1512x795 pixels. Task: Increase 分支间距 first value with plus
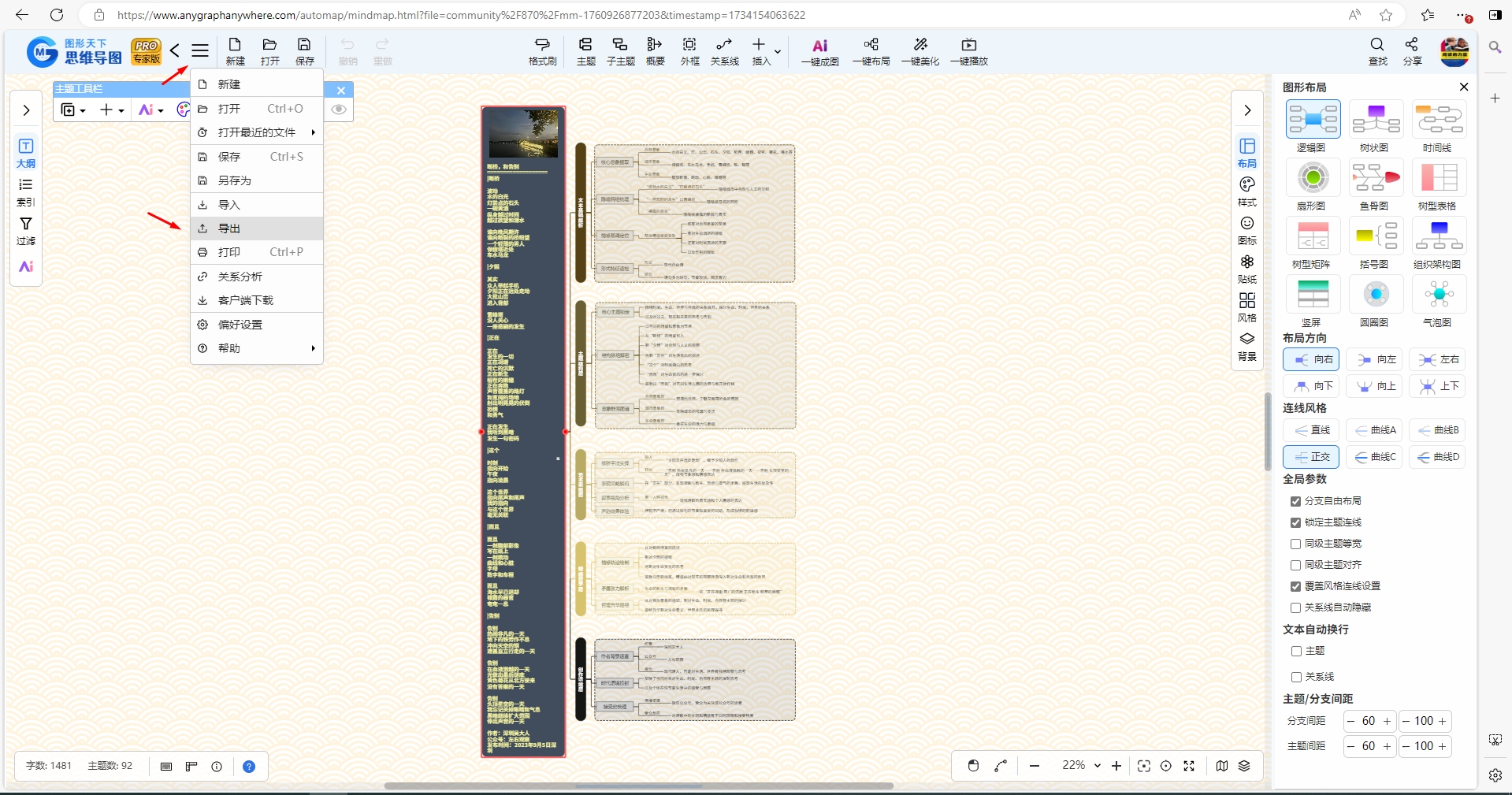tap(1387, 721)
